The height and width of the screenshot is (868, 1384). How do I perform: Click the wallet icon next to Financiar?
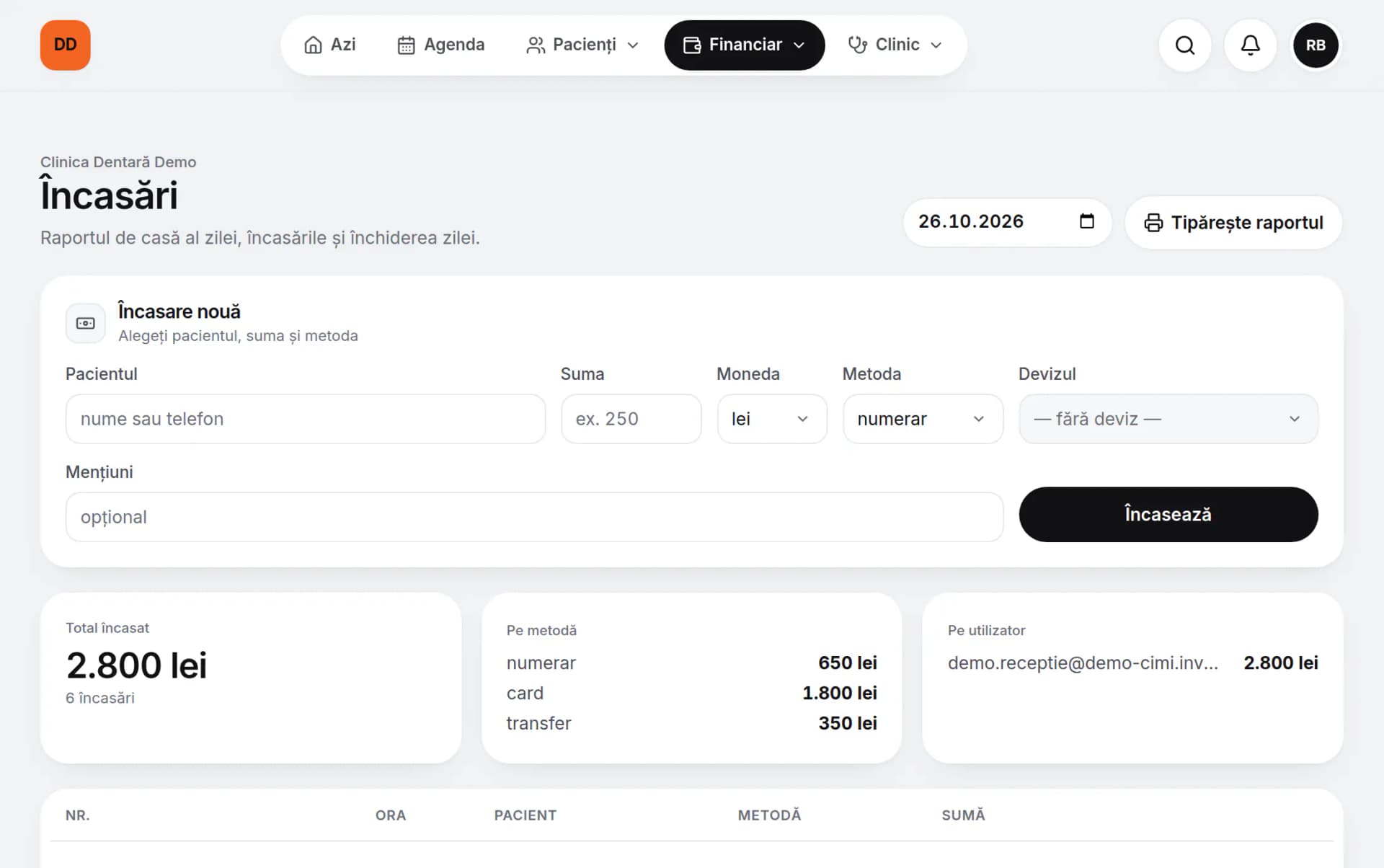[691, 45]
